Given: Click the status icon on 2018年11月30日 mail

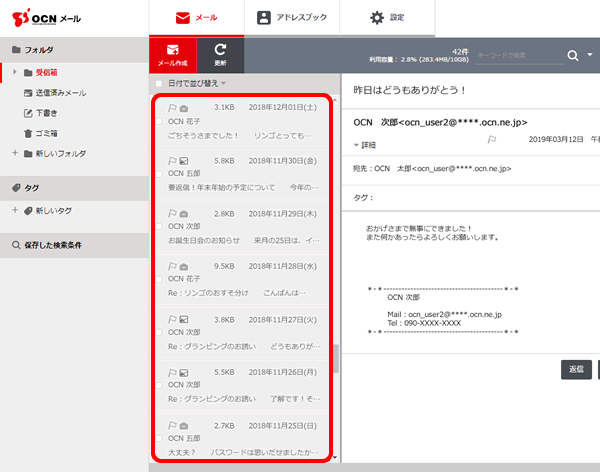Looking at the screenshot, I should point(184,161).
